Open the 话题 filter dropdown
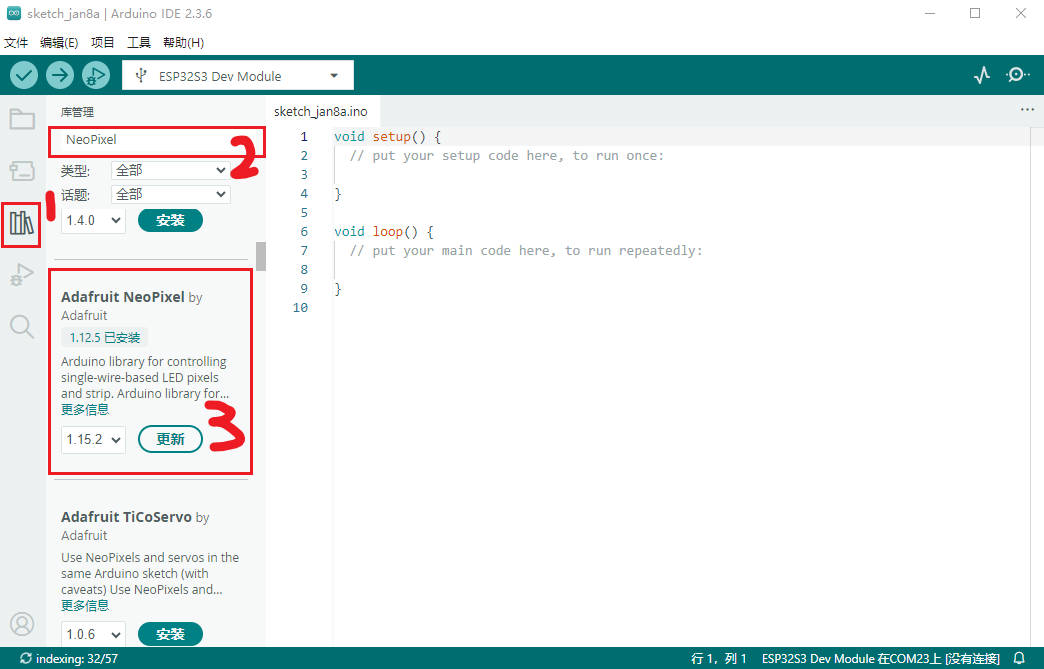Image resolution: width=1044 pixels, height=669 pixels. (171, 194)
